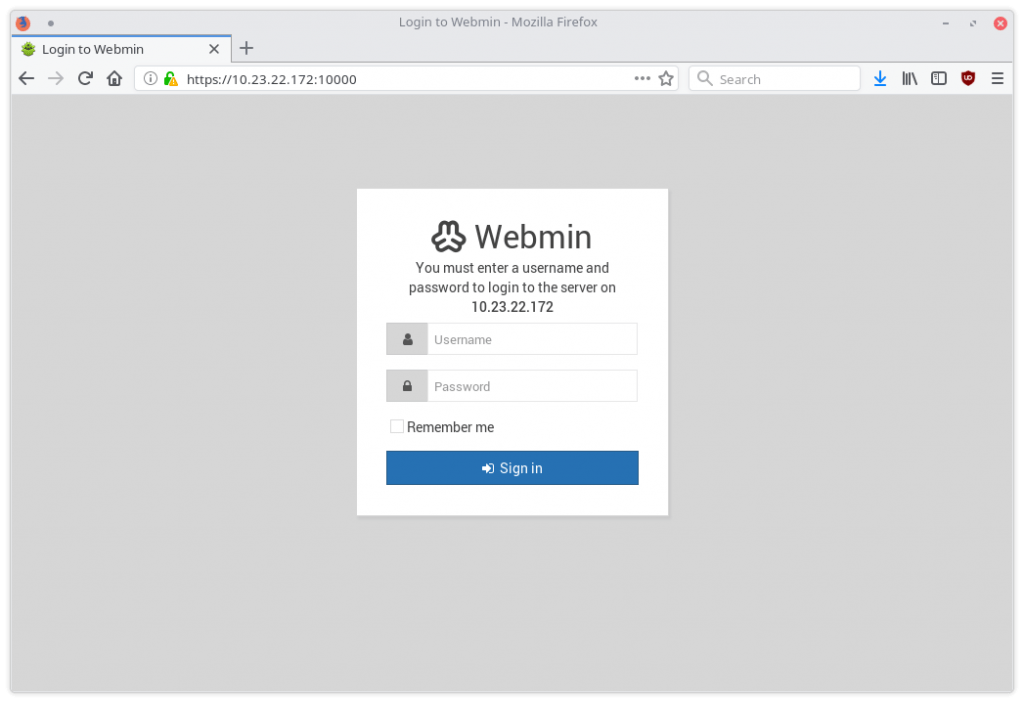Click the forward navigation arrow

56,78
